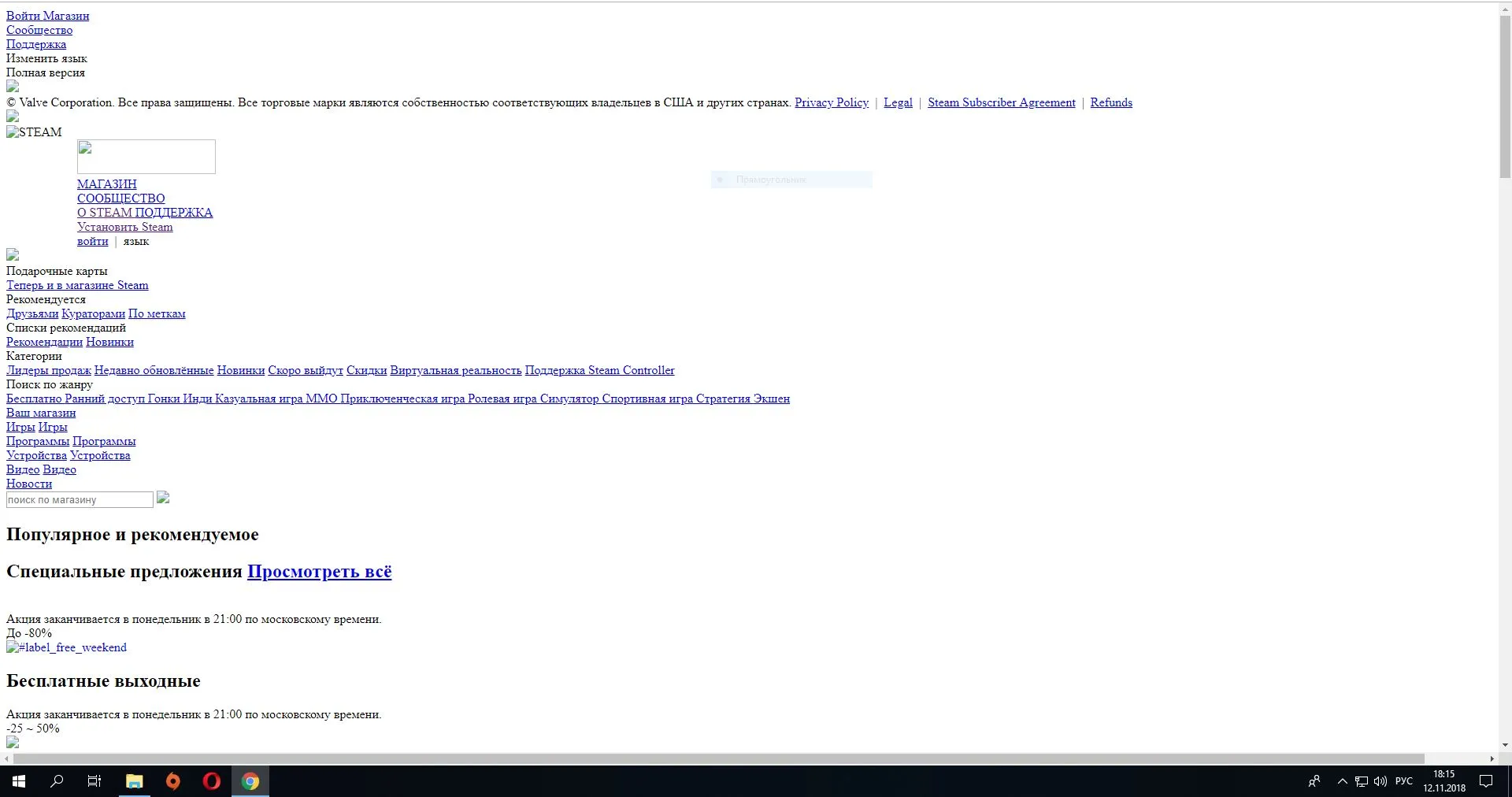The width and height of the screenshot is (1512, 797).
Task: Open Refunds link
Action: pos(1111,102)
